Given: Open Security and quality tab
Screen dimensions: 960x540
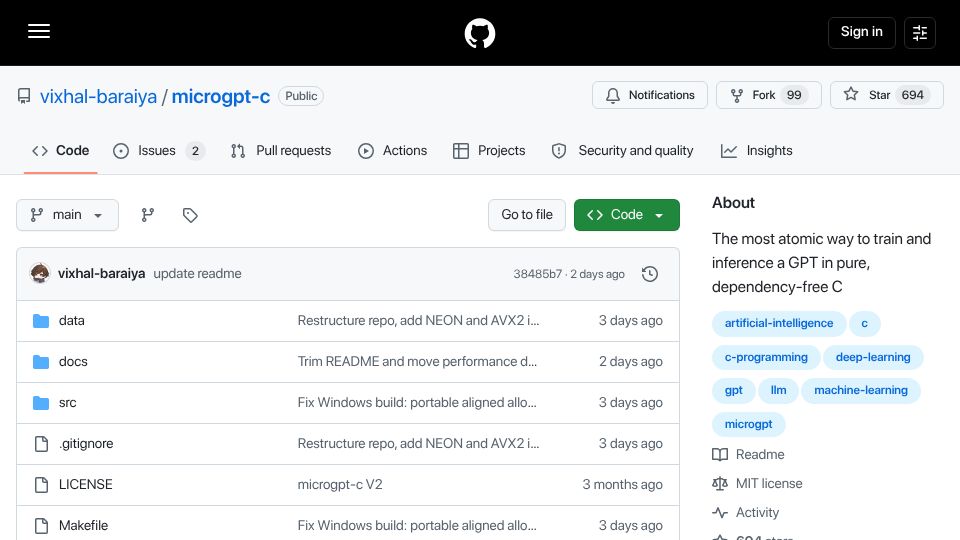Looking at the screenshot, I should (622, 151).
